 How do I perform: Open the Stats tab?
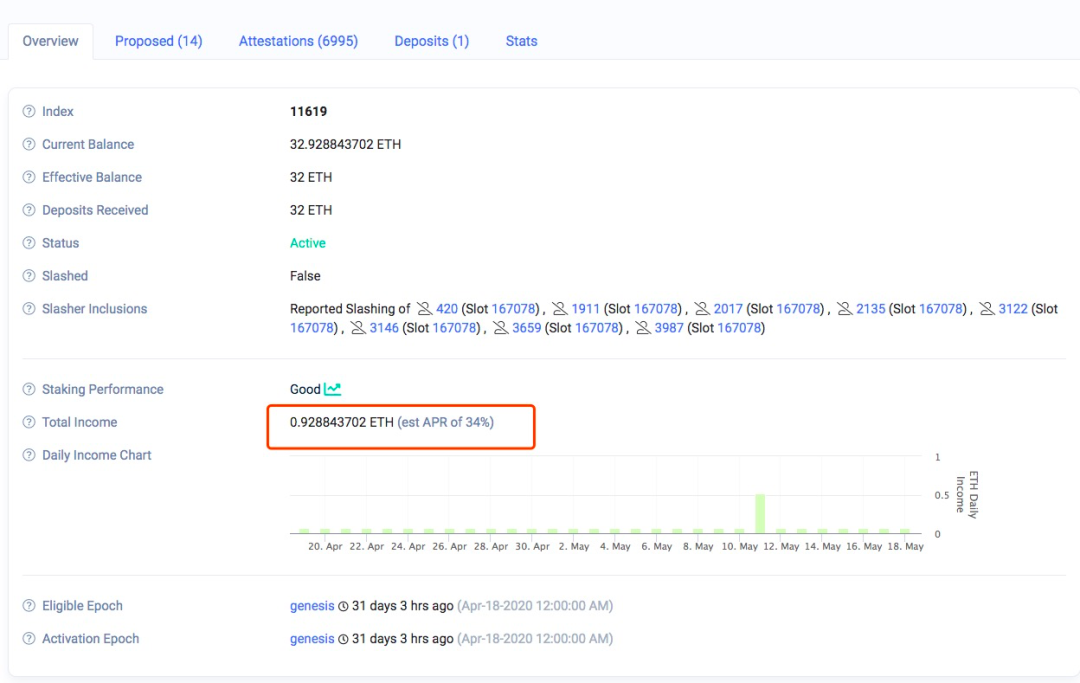(x=521, y=41)
